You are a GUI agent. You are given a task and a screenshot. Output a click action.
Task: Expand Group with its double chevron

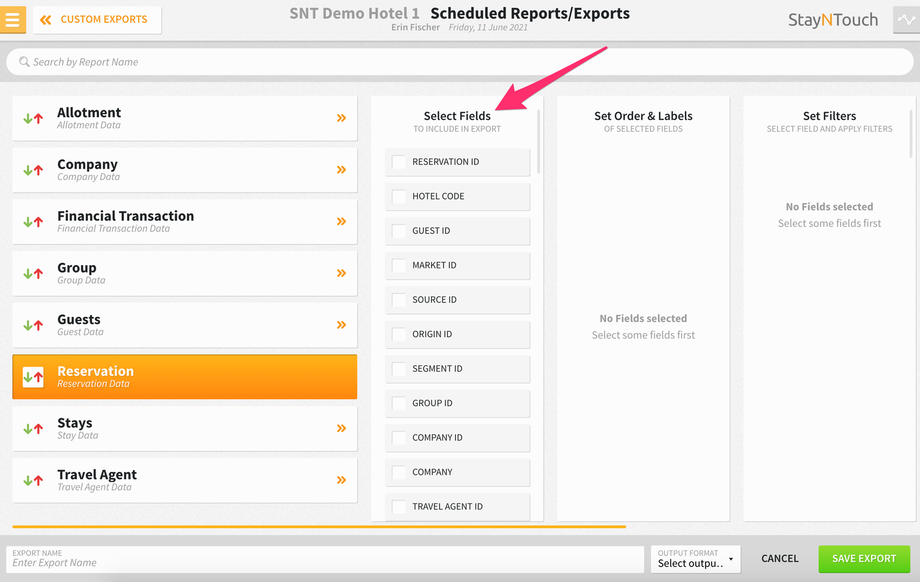coord(341,273)
